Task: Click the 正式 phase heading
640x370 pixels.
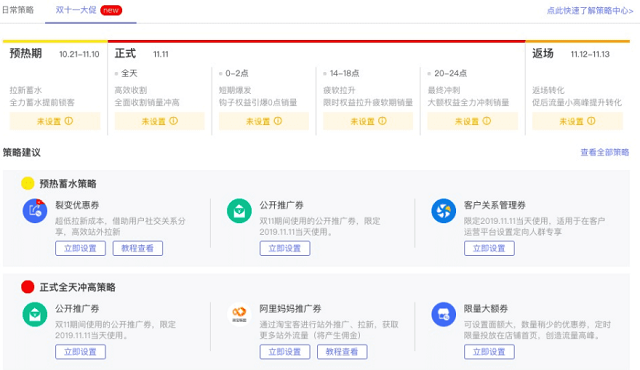Action: click(125, 53)
